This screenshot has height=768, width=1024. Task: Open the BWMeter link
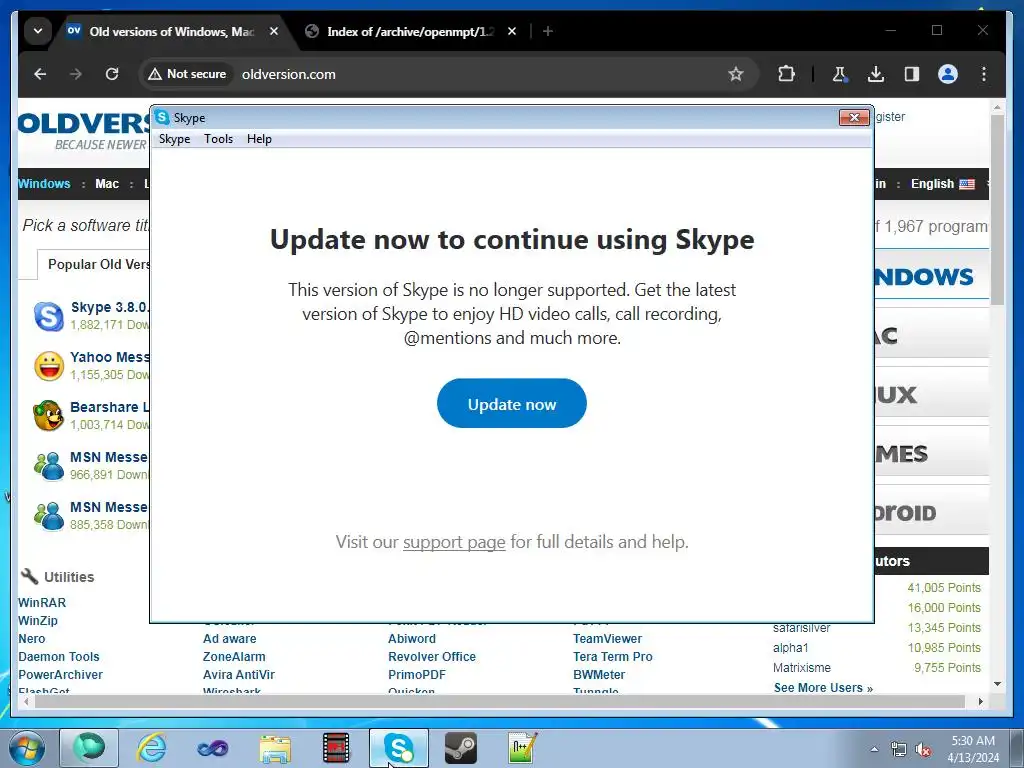(599, 675)
